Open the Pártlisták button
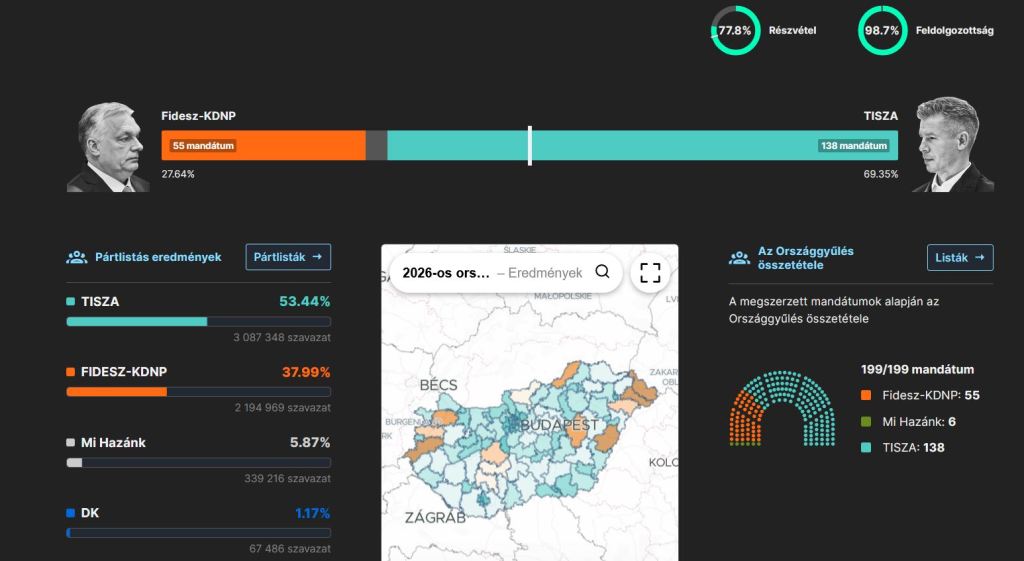1024x561 pixels. [288, 257]
